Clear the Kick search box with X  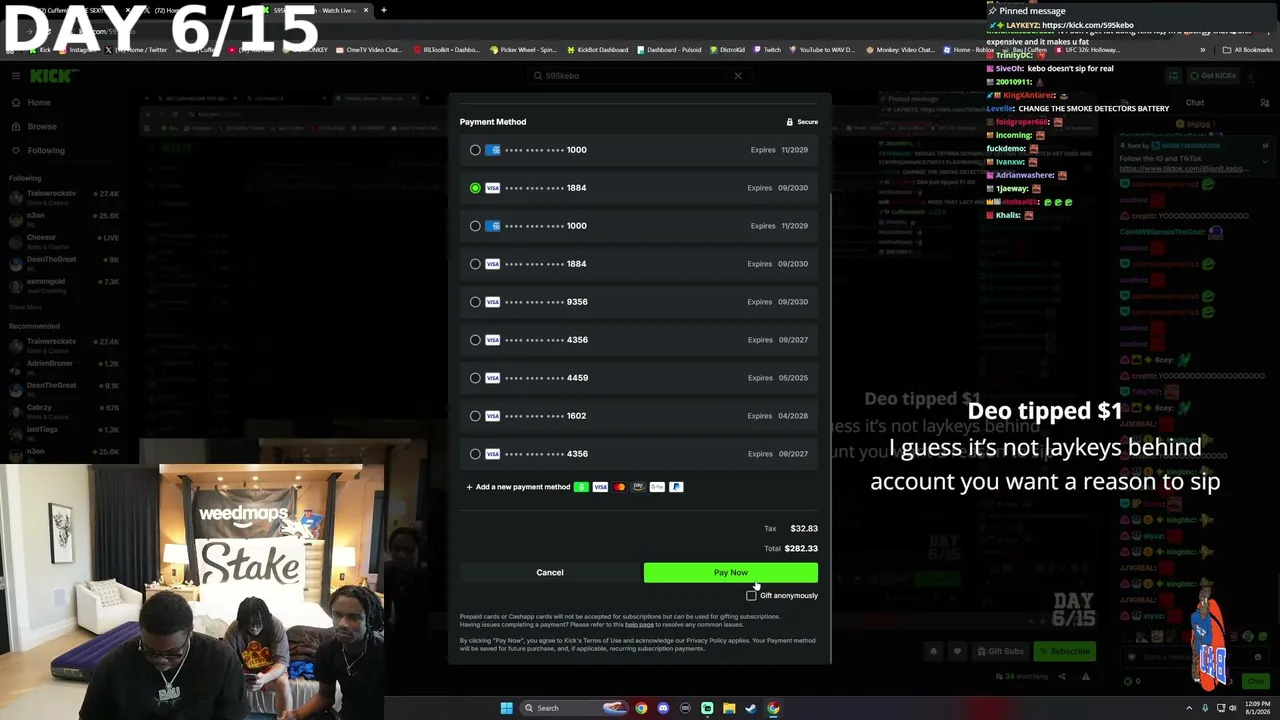[738, 76]
